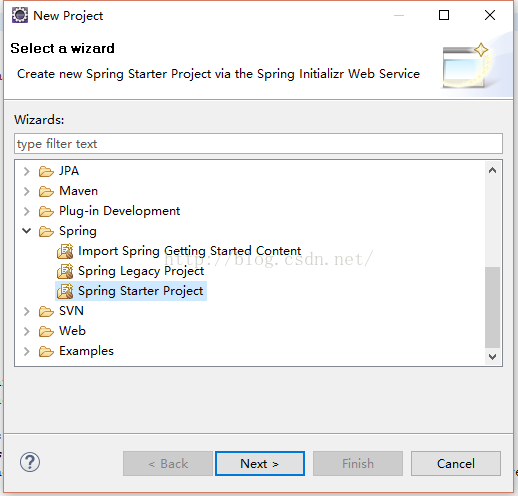Image resolution: width=518 pixels, height=496 pixels.
Task: Focus the type filter text field
Action: click(258, 144)
